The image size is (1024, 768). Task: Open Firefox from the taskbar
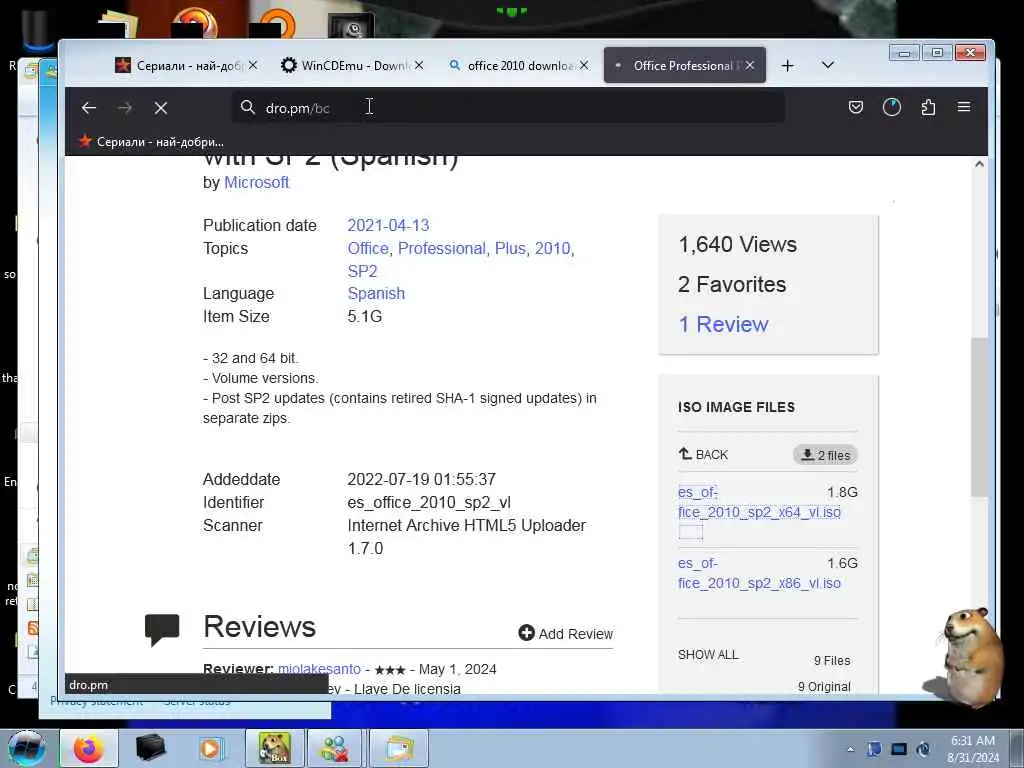click(89, 748)
